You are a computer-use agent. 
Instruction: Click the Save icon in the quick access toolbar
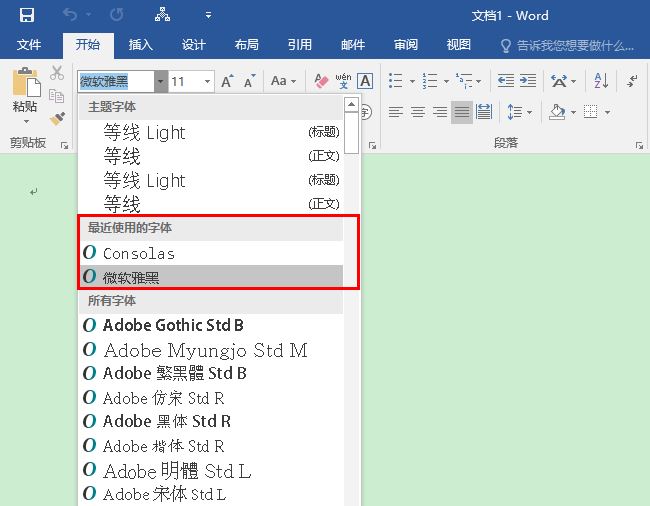tap(27, 15)
